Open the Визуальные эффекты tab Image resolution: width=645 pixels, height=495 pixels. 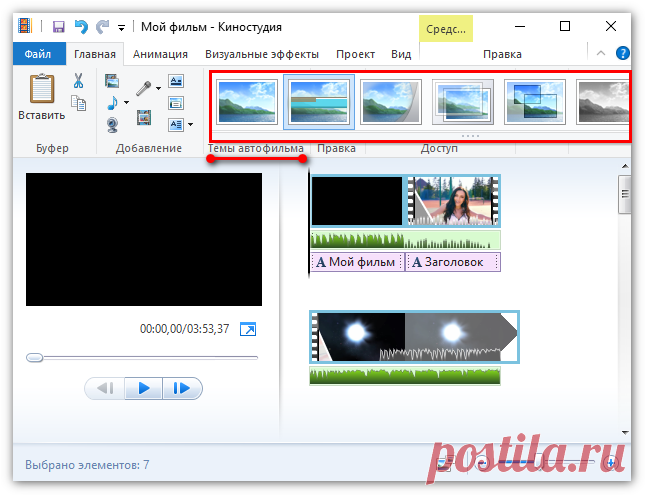click(x=262, y=54)
